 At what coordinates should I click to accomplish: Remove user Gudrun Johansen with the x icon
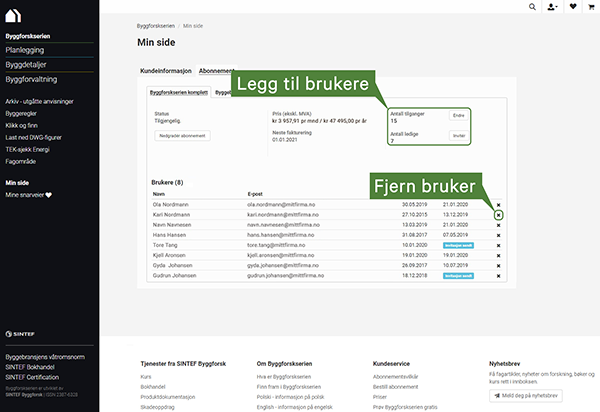tap(498, 276)
